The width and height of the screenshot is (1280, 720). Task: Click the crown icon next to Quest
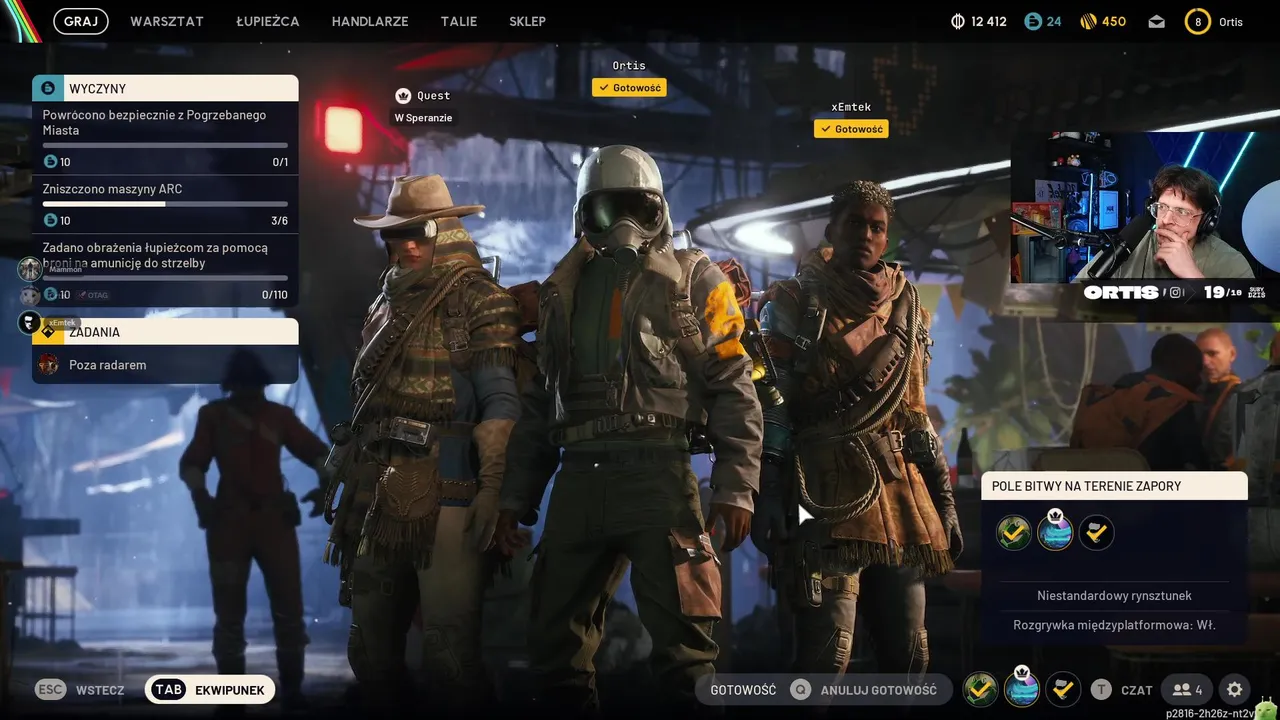[x=403, y=96]
